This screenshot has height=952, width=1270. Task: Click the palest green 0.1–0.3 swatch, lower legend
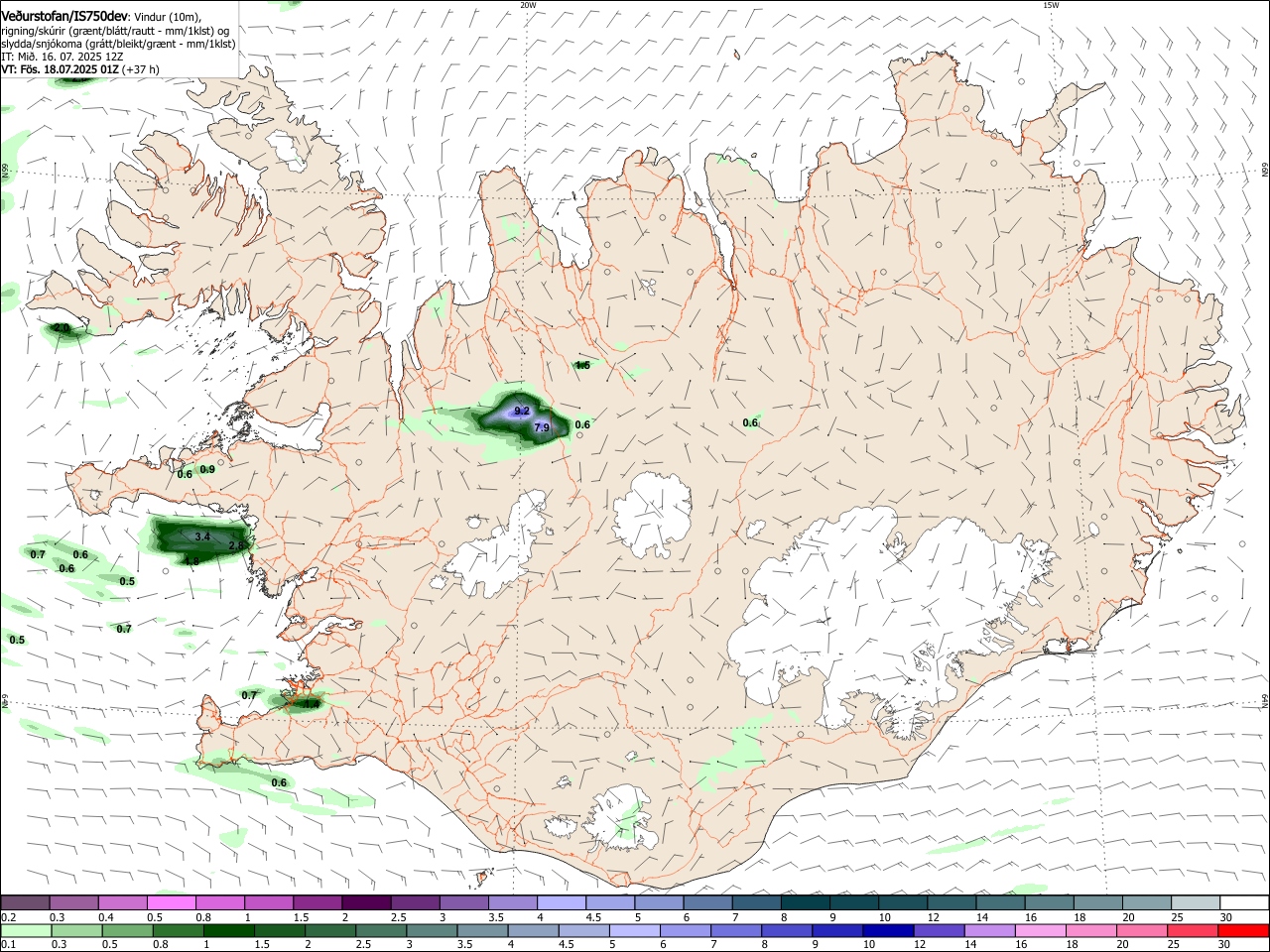coord(26,930)
